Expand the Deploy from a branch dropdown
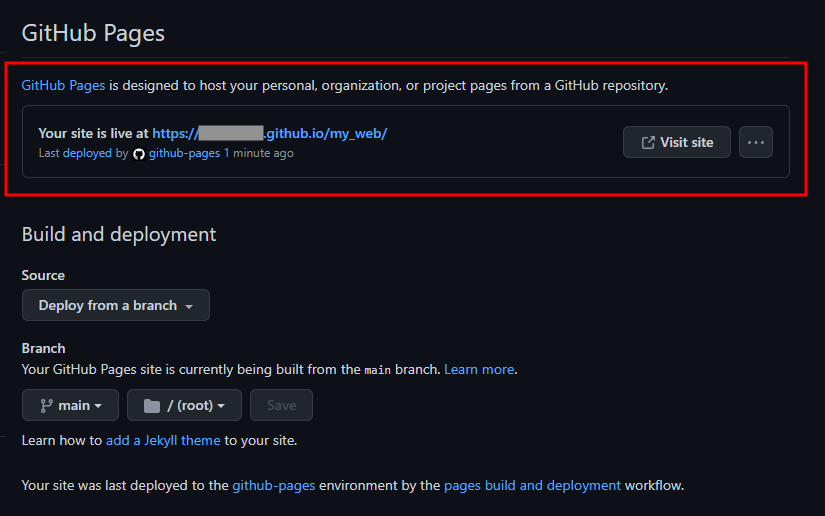 pyautogui.click(x=116, y=305)
